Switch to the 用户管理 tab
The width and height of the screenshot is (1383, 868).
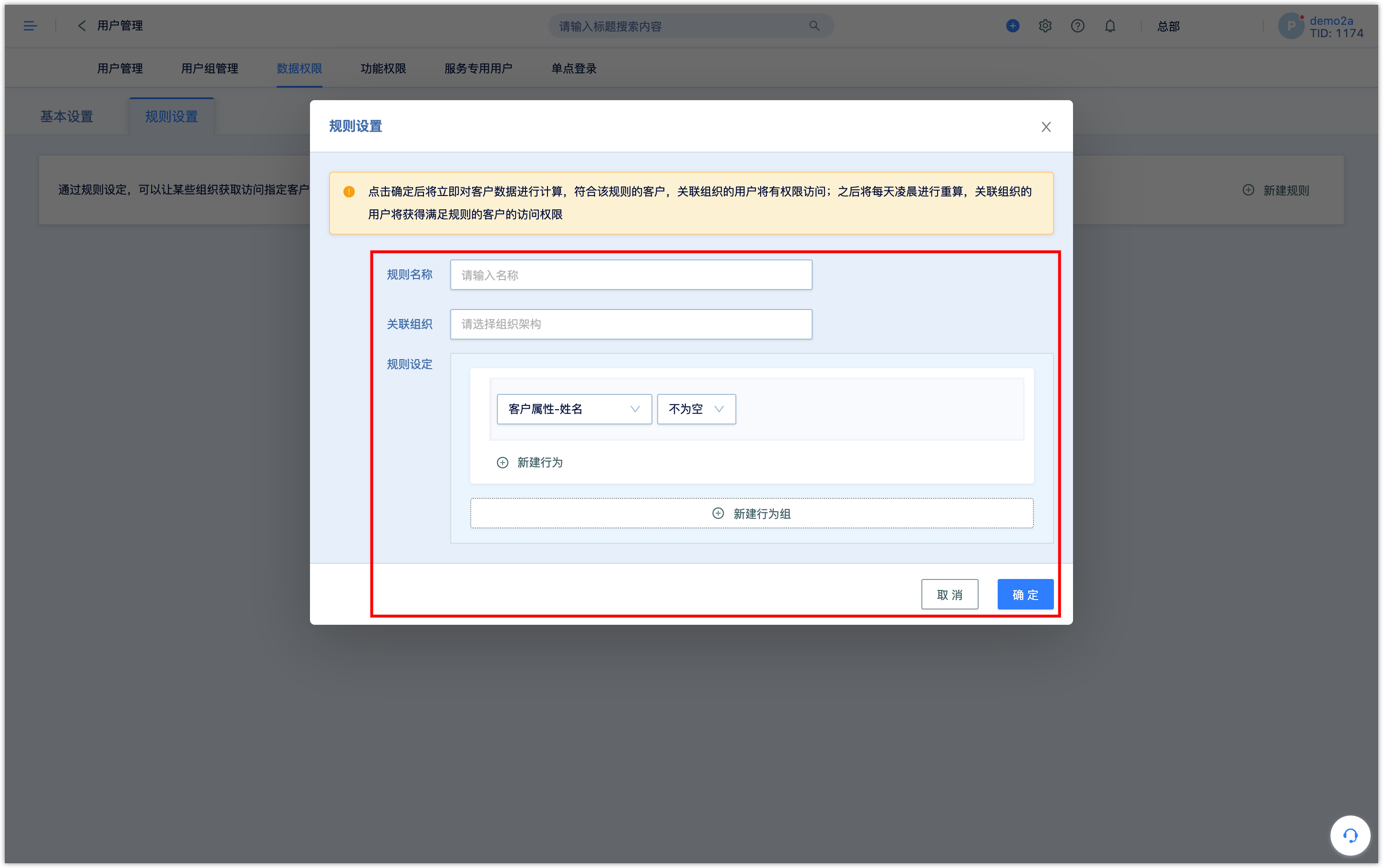(x=120, y=68)
